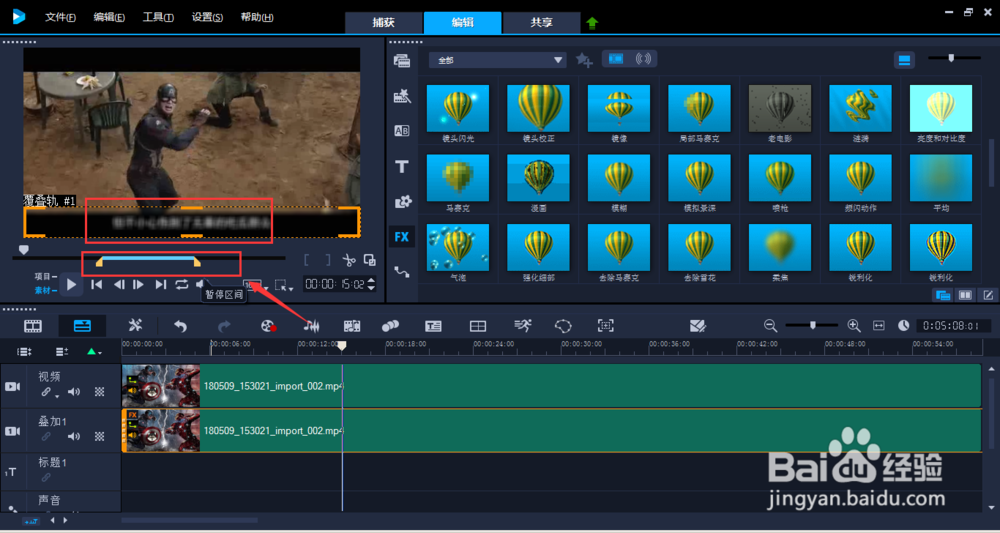1000x533 pixels.
Task: Toggle transparency on the 叠加1 track
Action: coord(99,437)
